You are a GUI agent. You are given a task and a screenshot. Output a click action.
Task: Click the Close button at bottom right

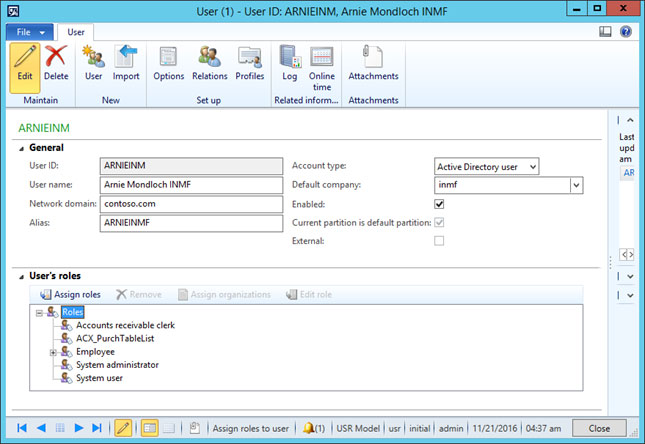pos(599,428)
